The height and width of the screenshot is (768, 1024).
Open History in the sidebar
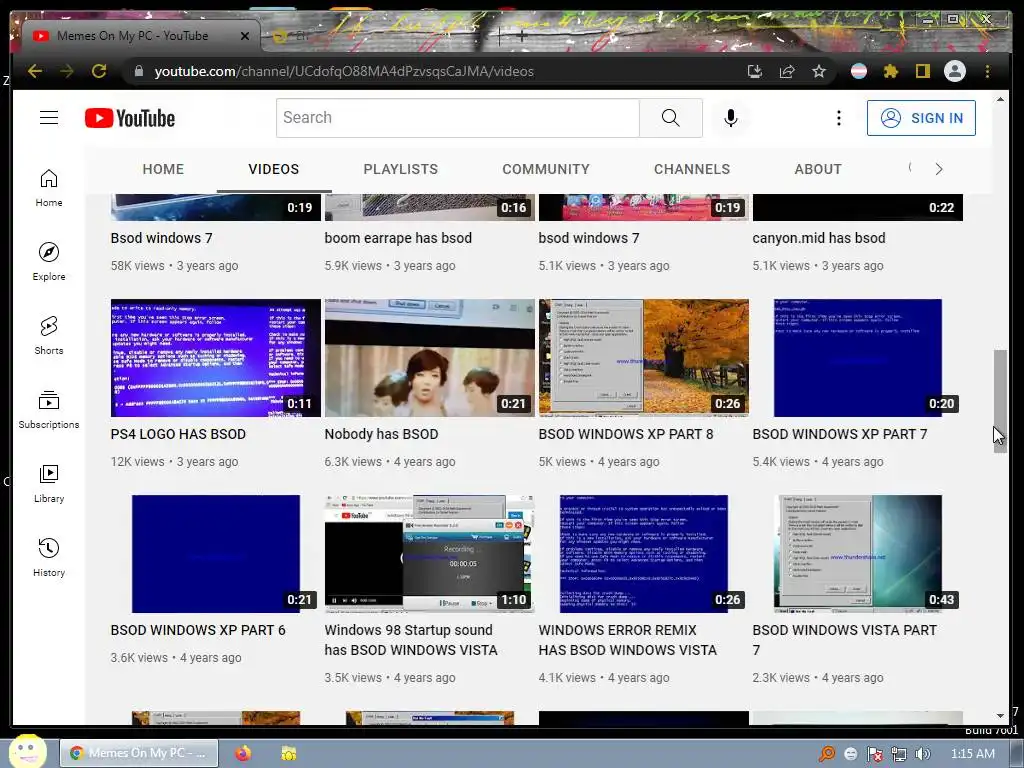tap(49, 557)
